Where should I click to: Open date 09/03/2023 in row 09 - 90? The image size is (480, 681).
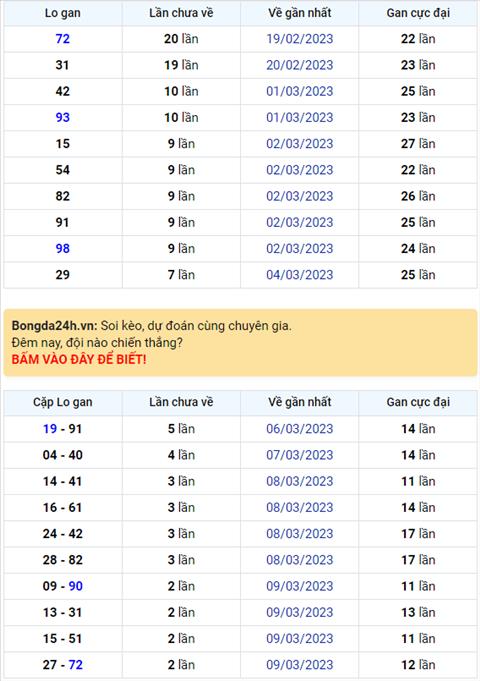point(300,586)
